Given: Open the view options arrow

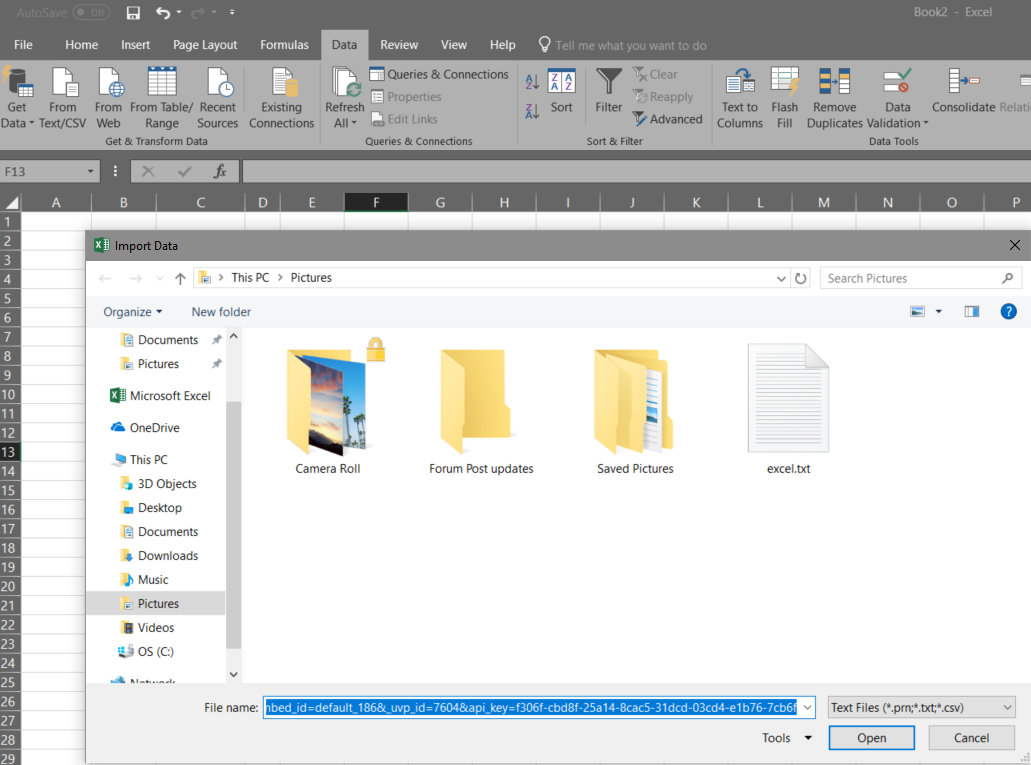Looking at the screenshot, I should 939,312.
